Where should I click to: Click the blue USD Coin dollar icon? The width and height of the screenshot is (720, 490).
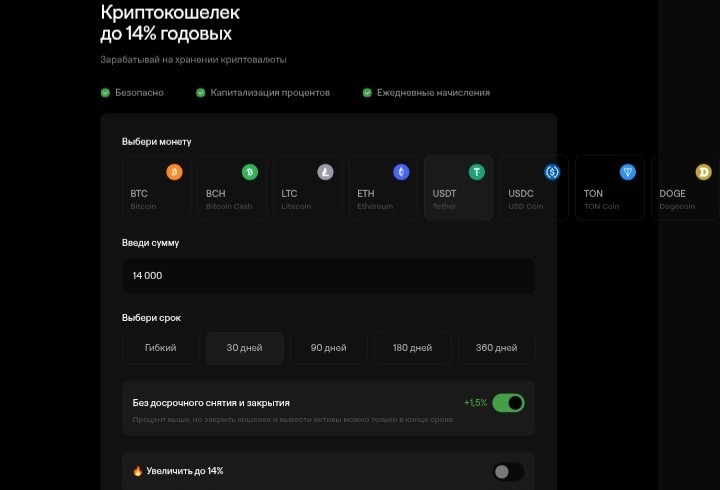(552, 172)
